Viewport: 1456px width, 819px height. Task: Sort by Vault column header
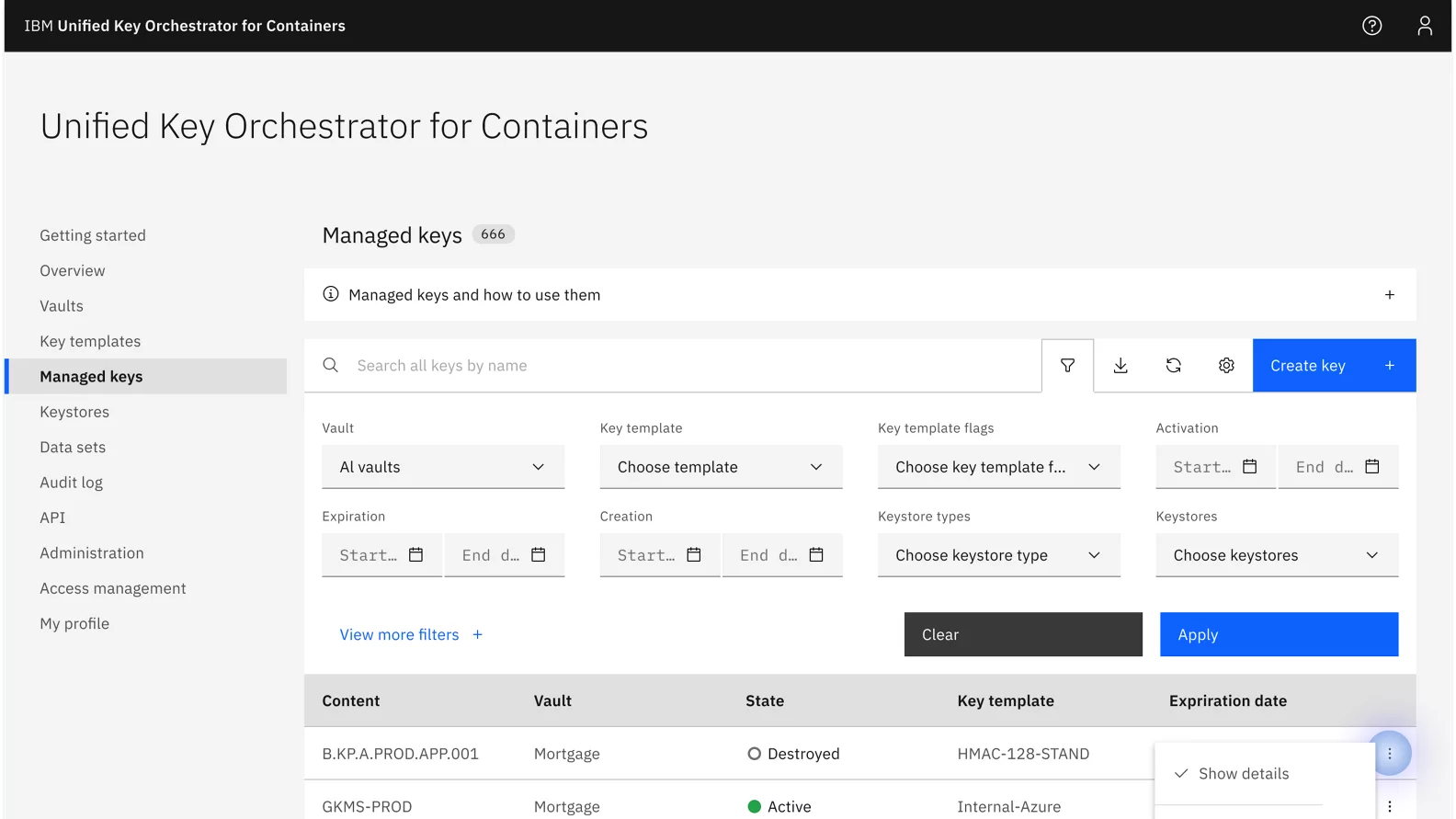coord(552,700)
